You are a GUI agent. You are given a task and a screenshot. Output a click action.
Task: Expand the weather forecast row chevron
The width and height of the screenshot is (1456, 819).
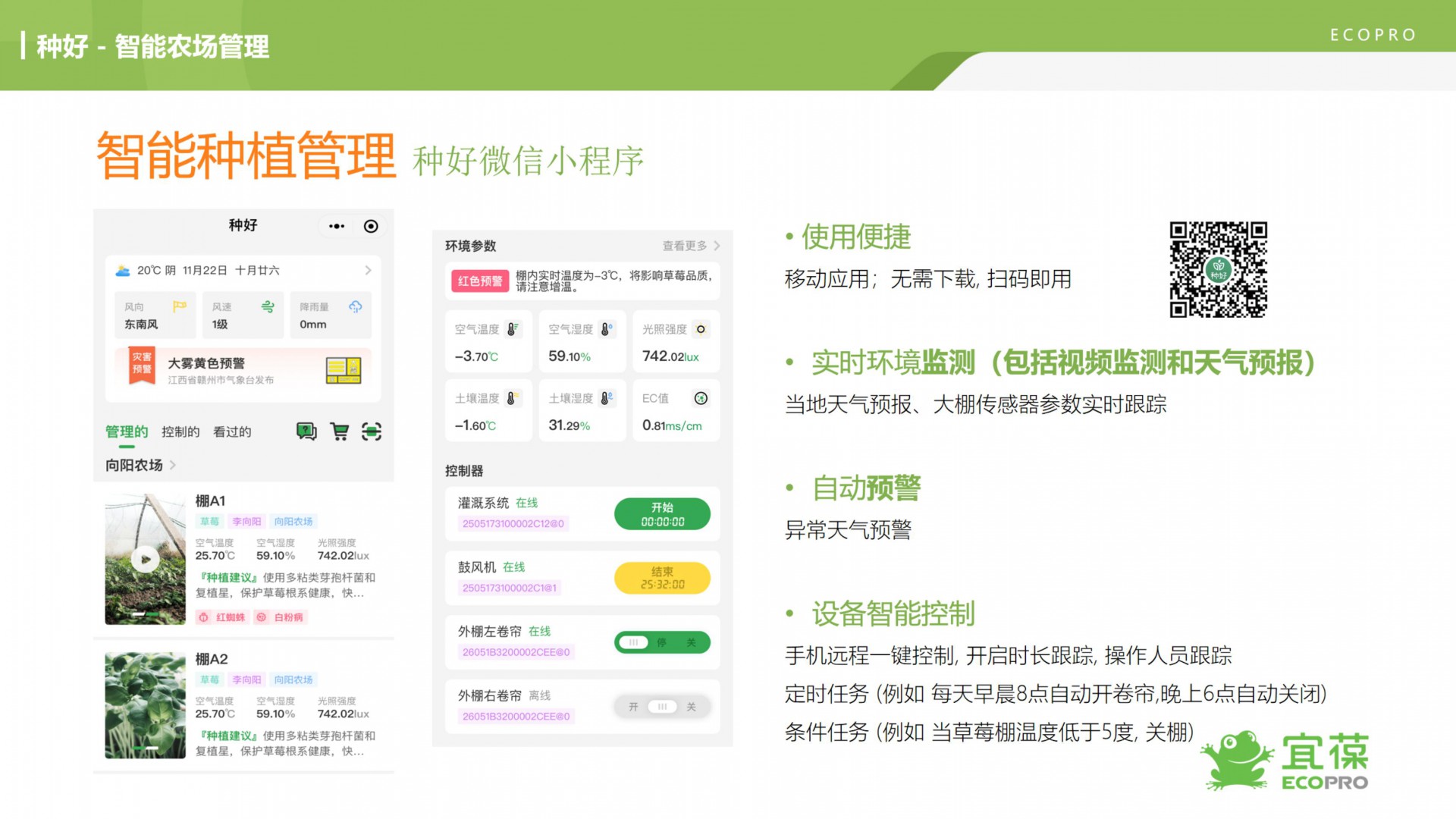368,271
